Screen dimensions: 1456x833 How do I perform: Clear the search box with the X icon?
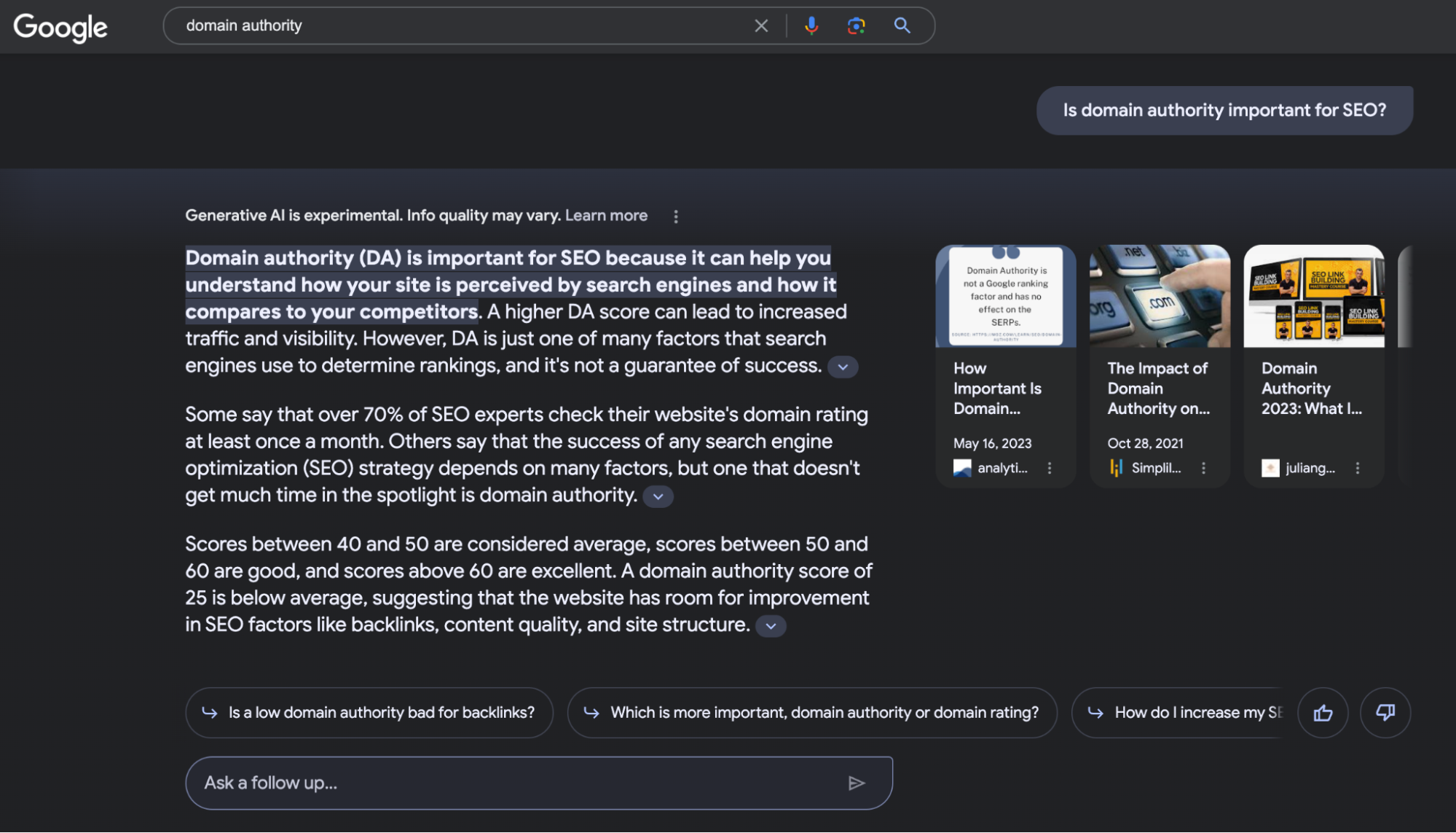761,26
